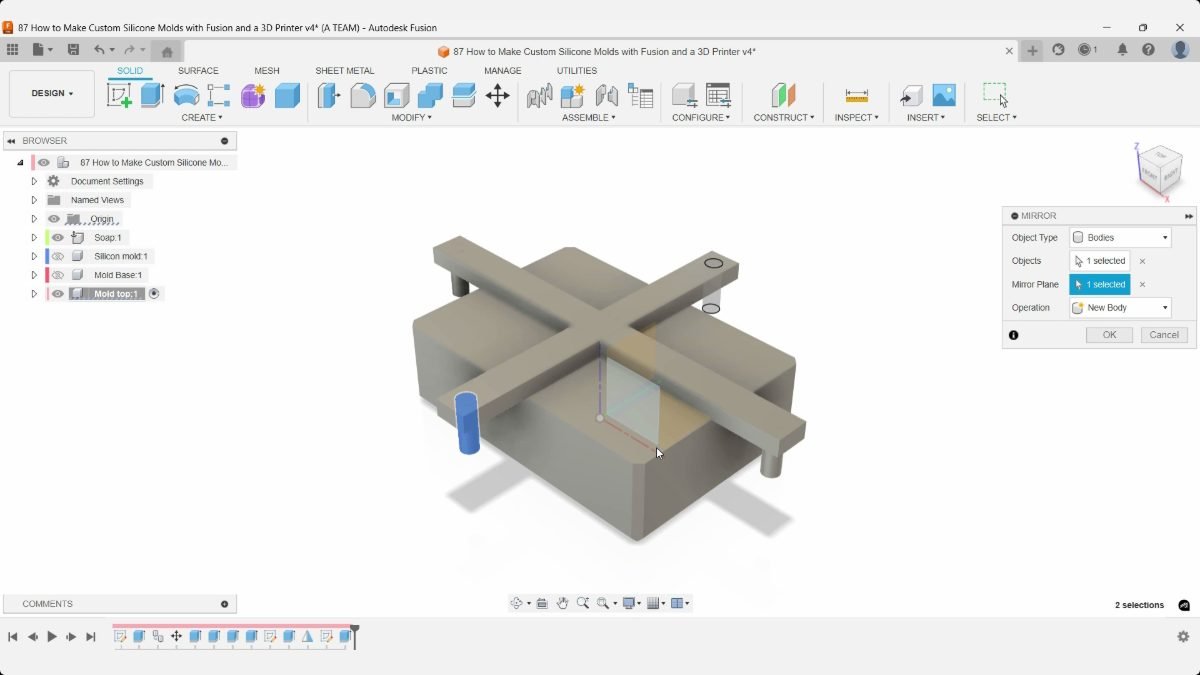Image resolution: width=1200 pixels, height=675 pixels.
Task: Select the Offset Plane construct tool
Action: pyautogui.click(x=783, y=95)
